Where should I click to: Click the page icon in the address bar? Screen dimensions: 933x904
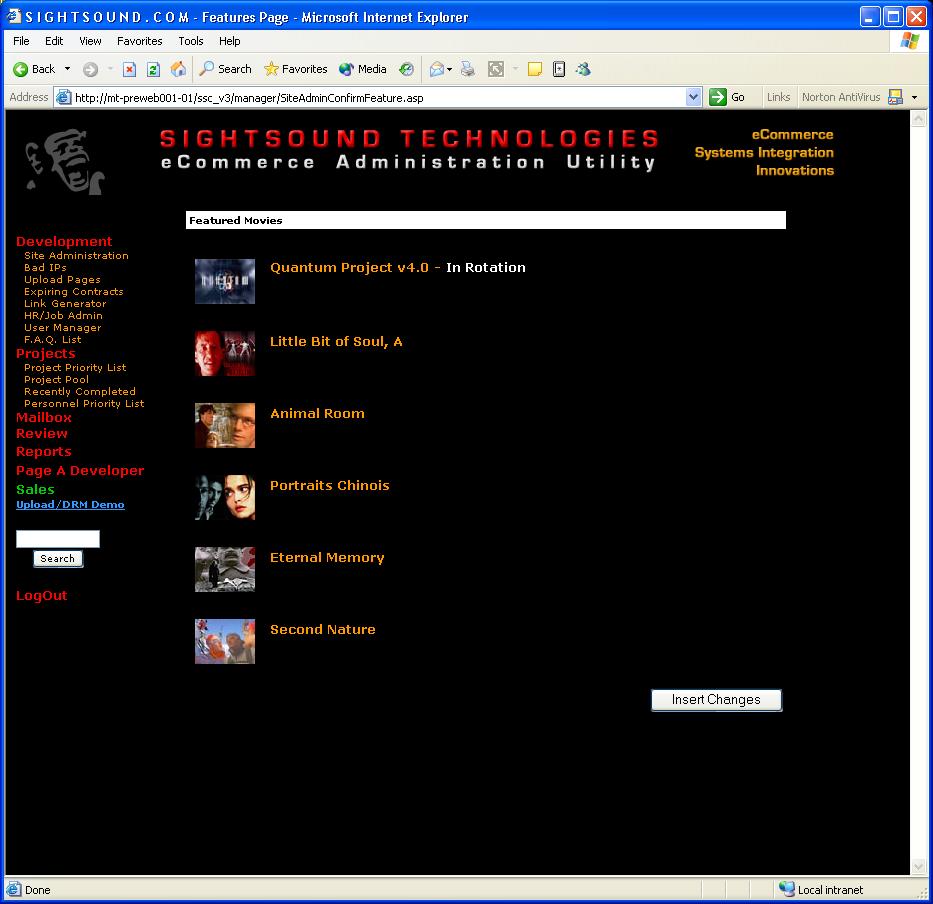63,98
